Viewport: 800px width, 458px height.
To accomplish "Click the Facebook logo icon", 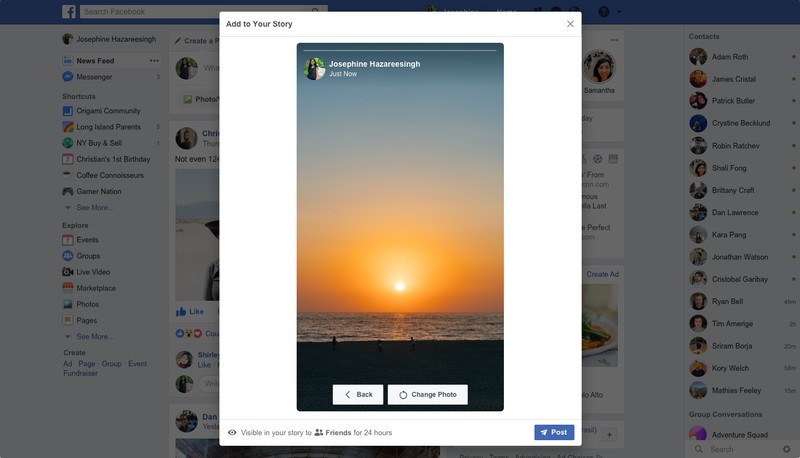I will coord(69,11).
